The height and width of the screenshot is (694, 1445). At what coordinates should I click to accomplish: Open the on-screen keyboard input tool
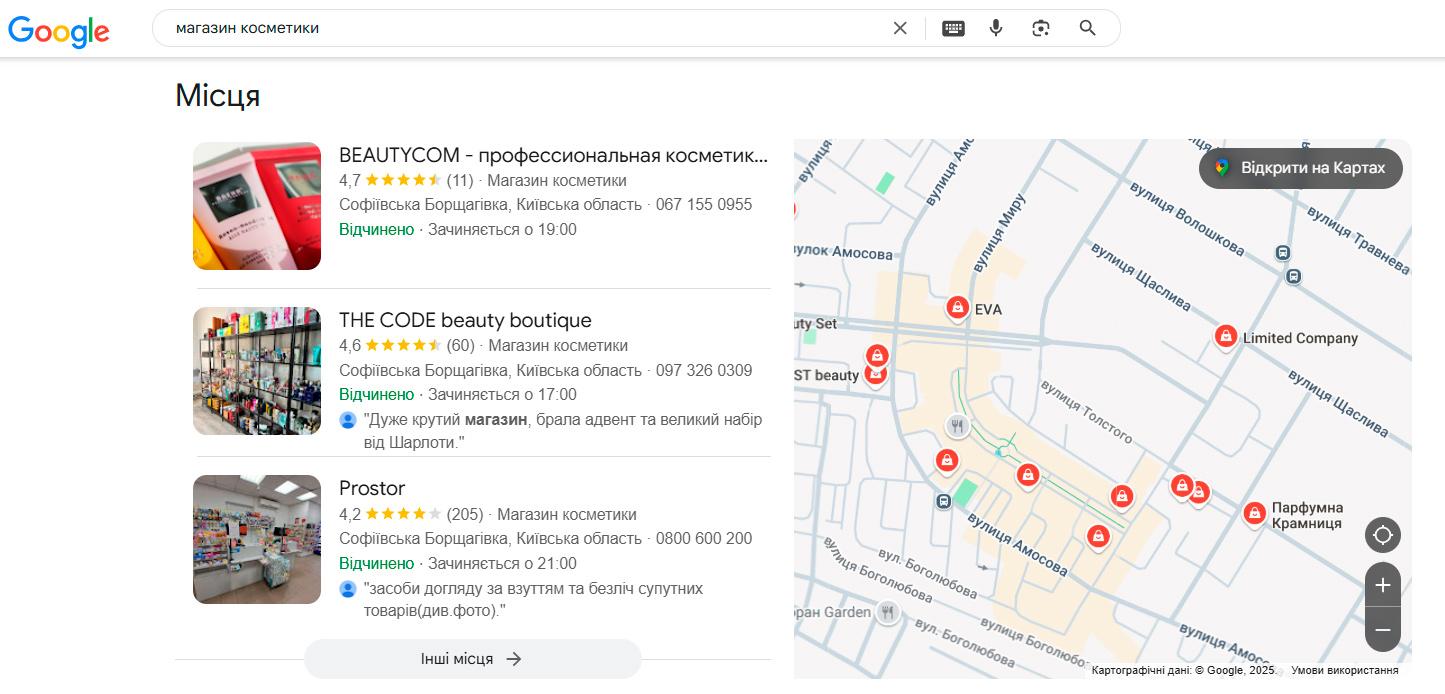[x=953, y=28]
